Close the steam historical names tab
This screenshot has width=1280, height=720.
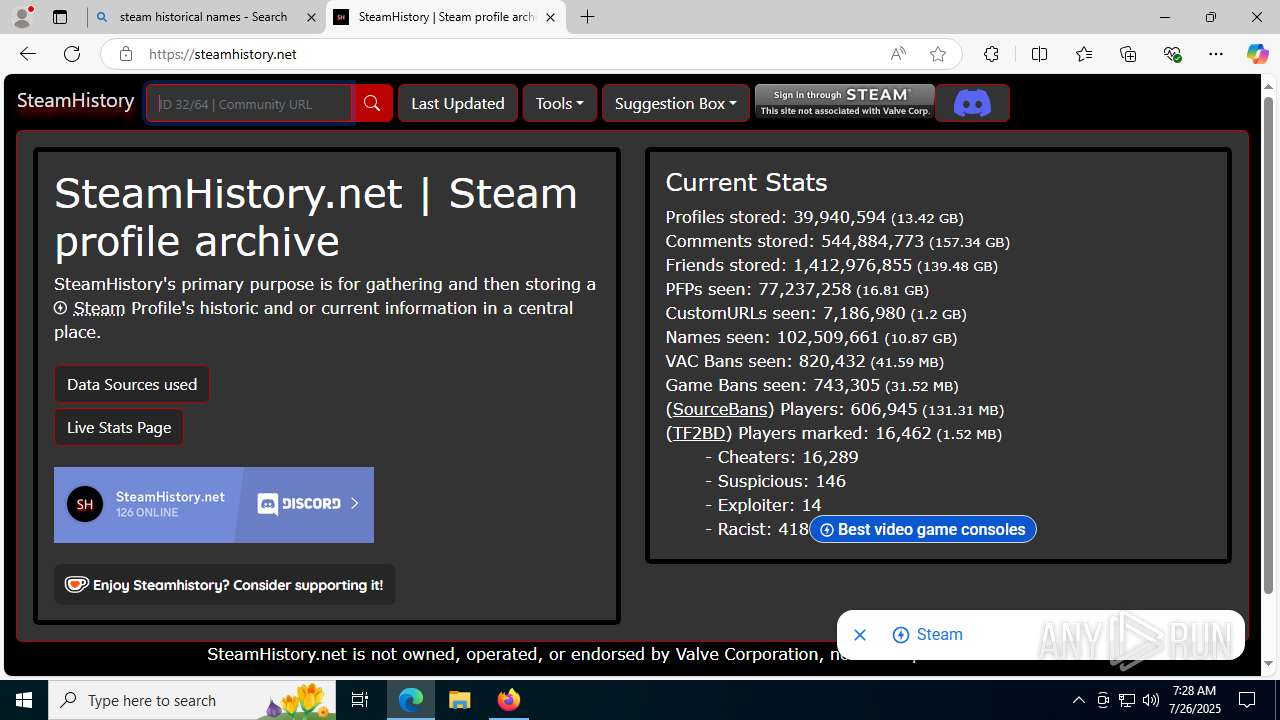click(311, 17)
